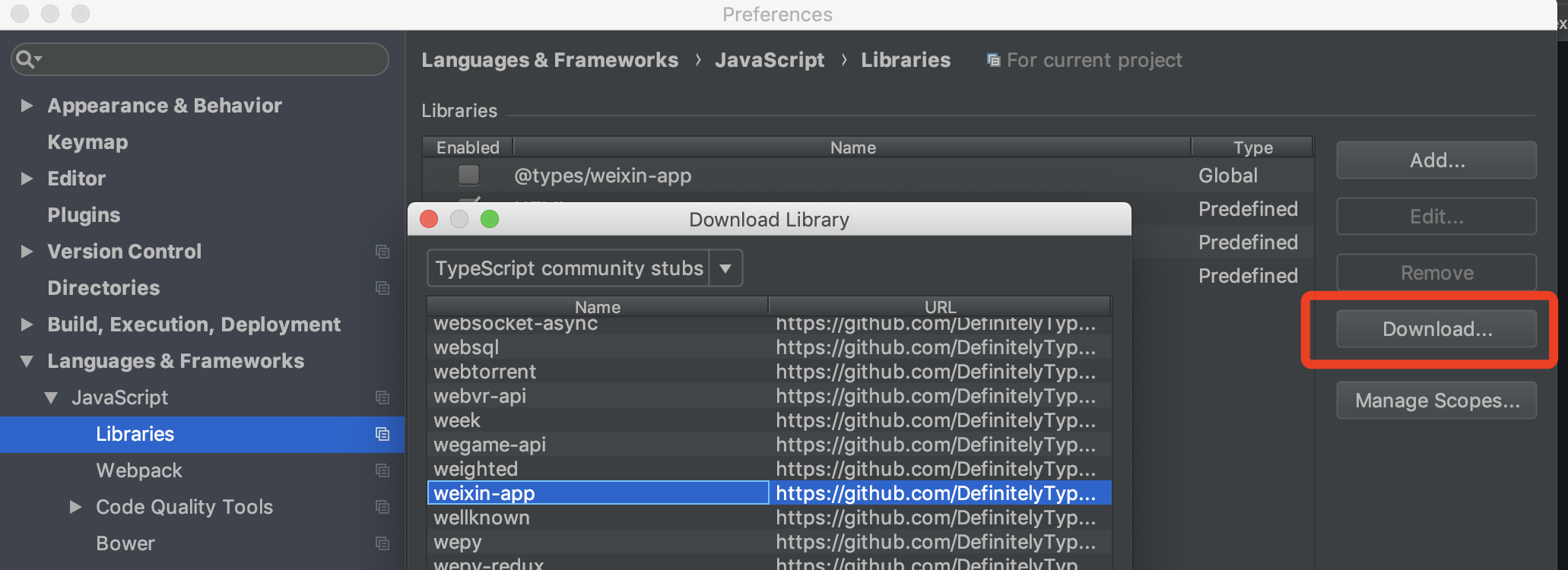
Task: Click the Edit... button
Action: 1436,217
